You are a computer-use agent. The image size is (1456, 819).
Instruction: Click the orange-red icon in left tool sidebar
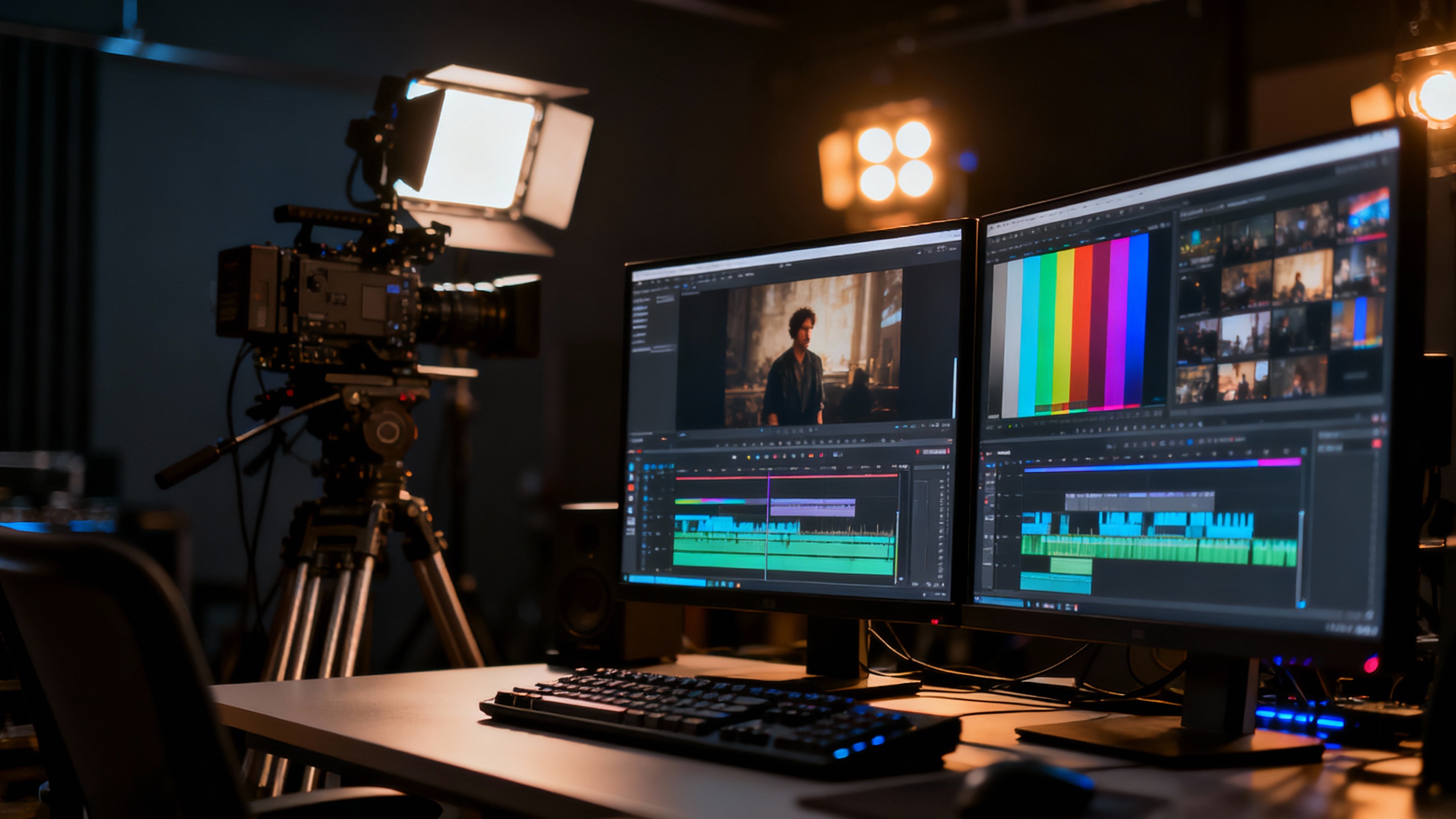click(x=631, y=487)
